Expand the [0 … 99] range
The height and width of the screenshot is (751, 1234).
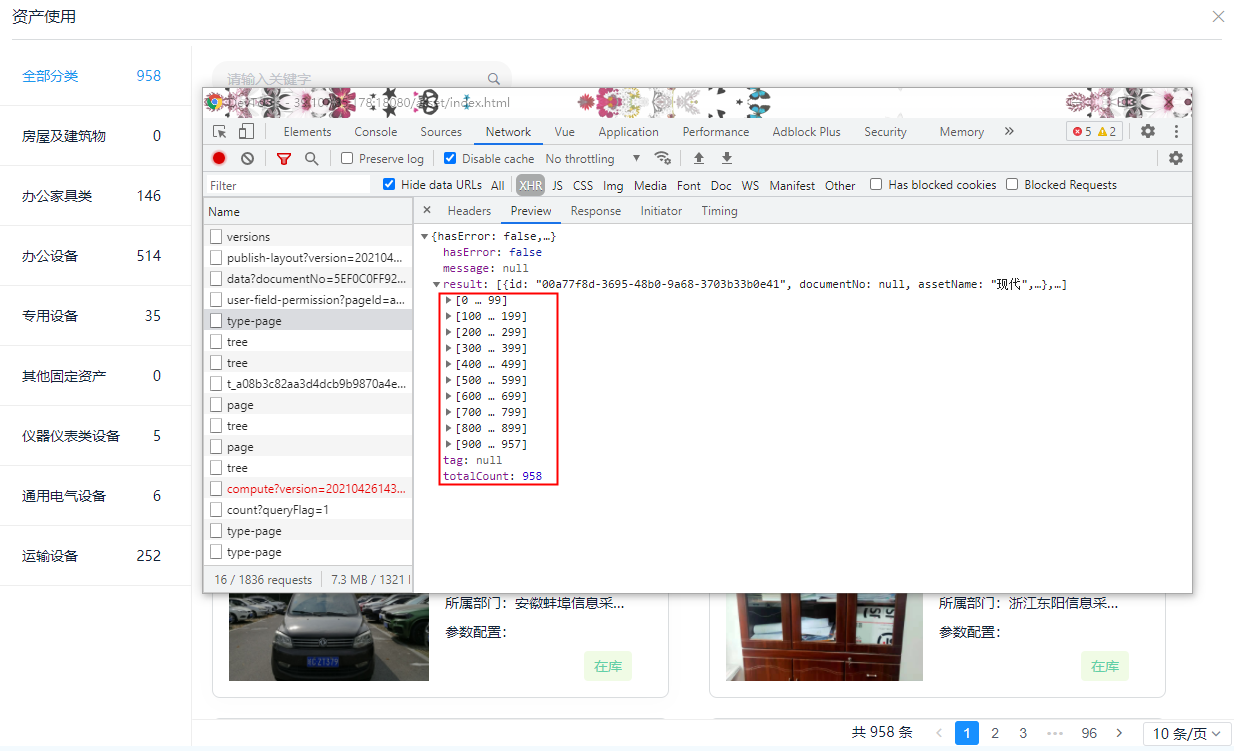point(449,300)
